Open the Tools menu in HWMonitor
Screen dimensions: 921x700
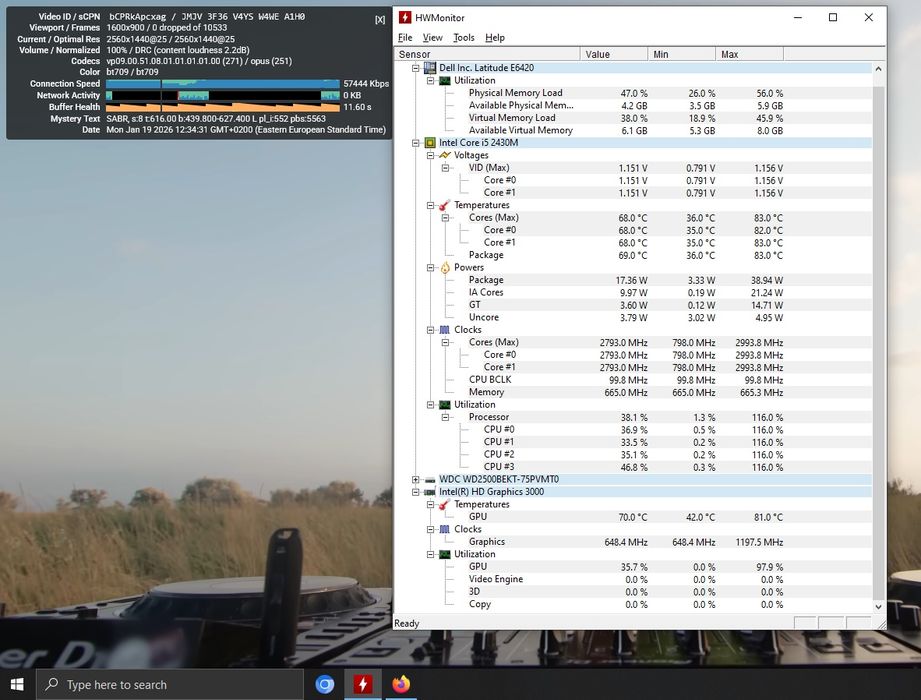463,38
